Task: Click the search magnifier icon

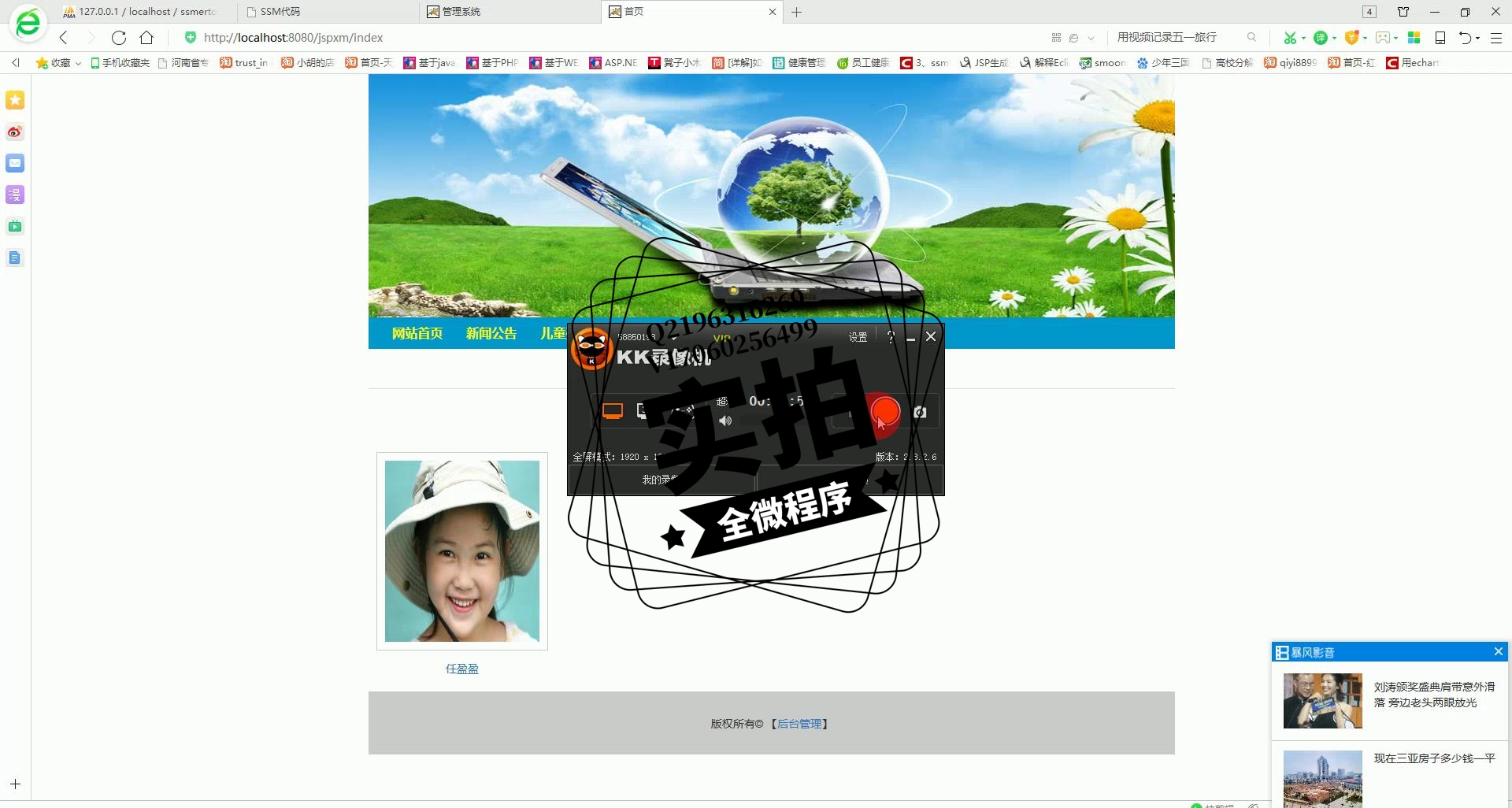Action: pyautogui.click(x=1251, y=37)
